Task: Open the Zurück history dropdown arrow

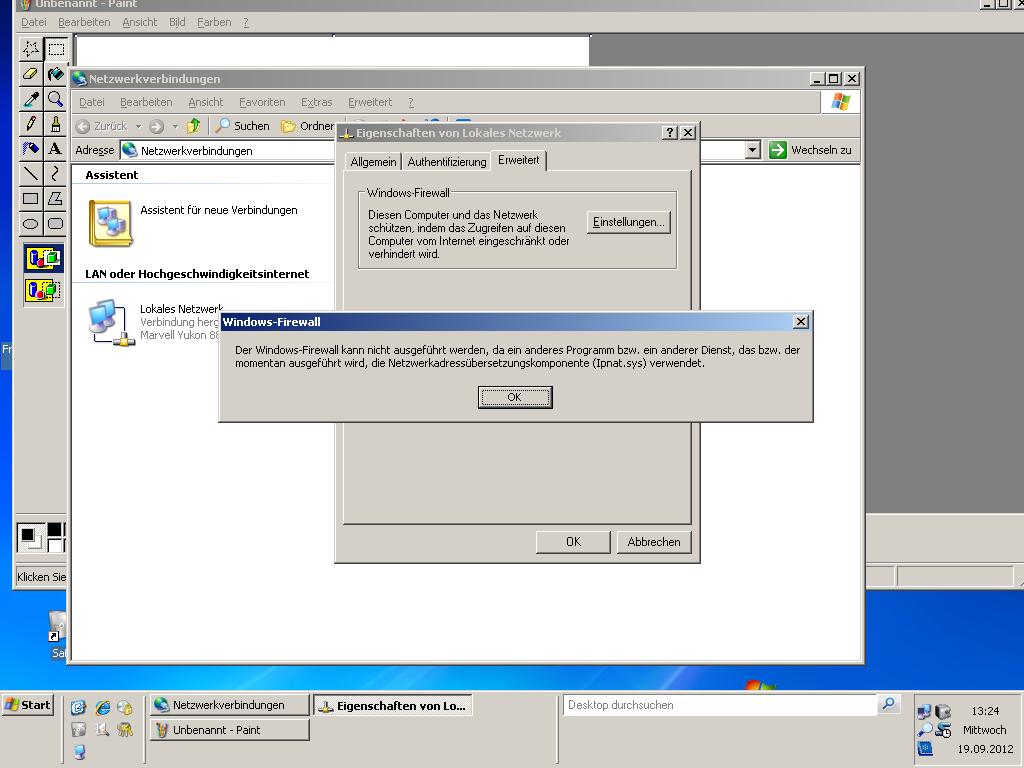Action: pos(138,126)
